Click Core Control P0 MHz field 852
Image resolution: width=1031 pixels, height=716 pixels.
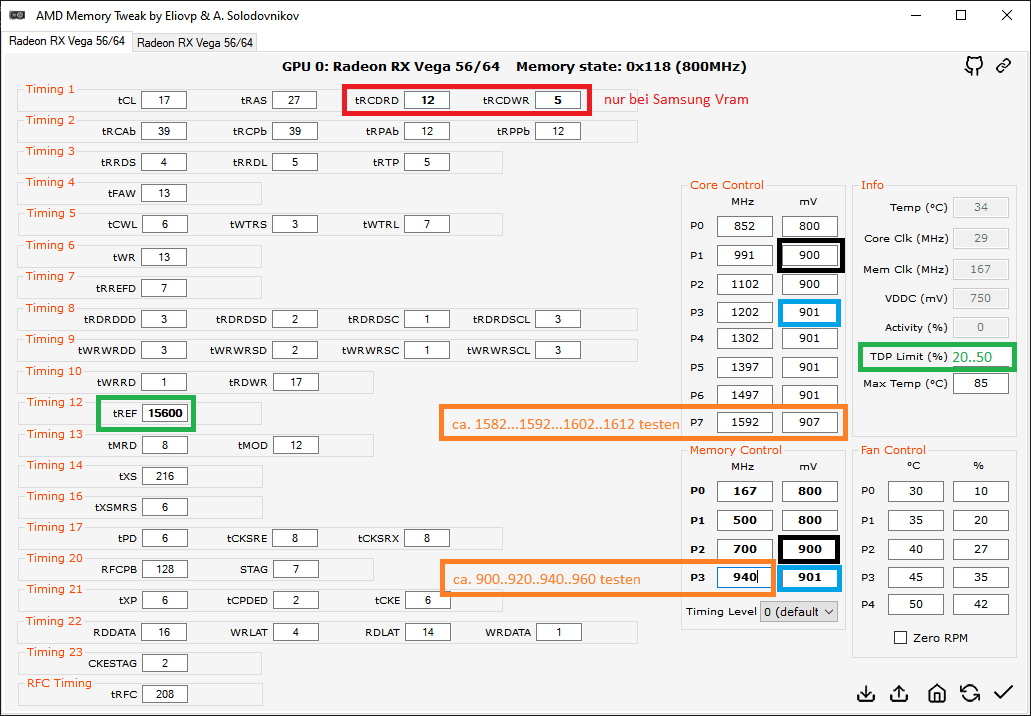point(744,226)
